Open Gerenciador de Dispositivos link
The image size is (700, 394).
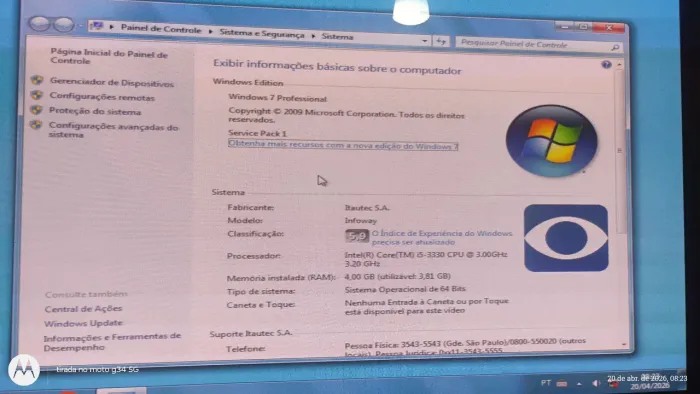click(x=112, y=83)
